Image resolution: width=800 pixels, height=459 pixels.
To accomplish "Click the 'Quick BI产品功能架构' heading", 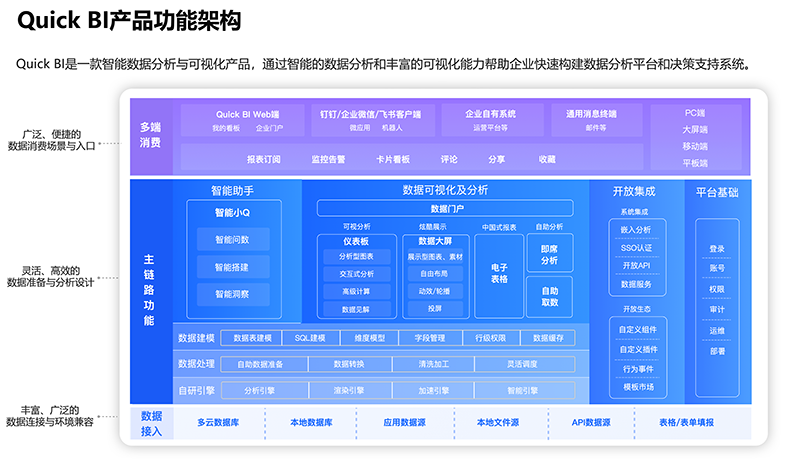I will [129, 21].
